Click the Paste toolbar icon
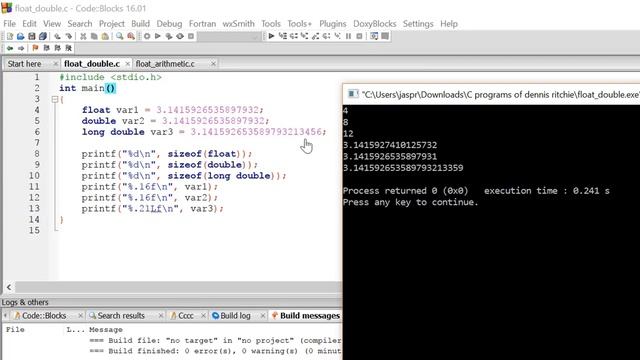 coord(105,36)
